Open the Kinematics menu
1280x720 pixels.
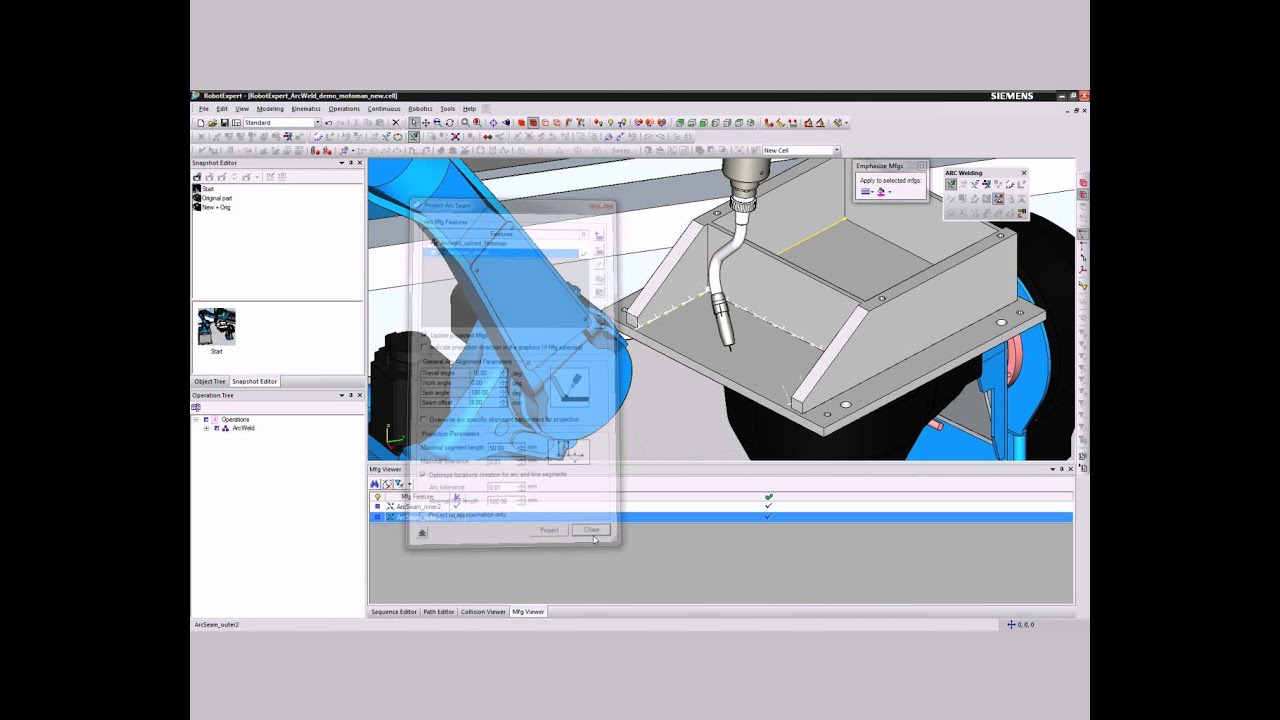point(306,109)
